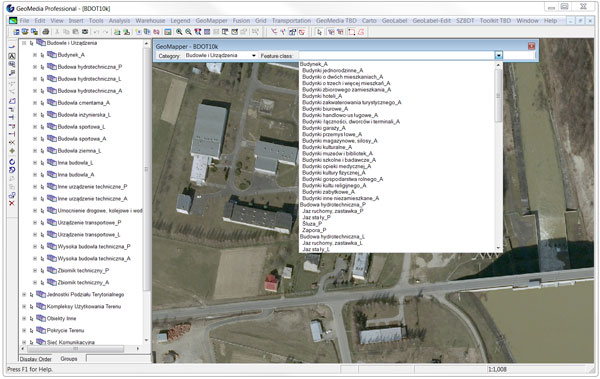Expand the Budynek_A legend entry
Image resolution: width=600 pixels, height=379 pixels.
pyautogui.click(x=35, y=55)
